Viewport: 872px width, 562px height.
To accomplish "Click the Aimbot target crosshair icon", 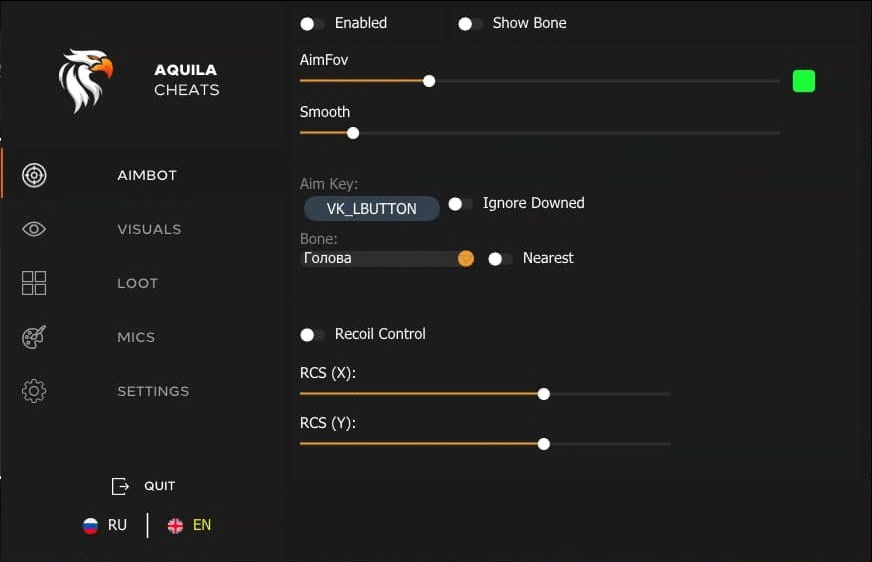I will point(34,175).
